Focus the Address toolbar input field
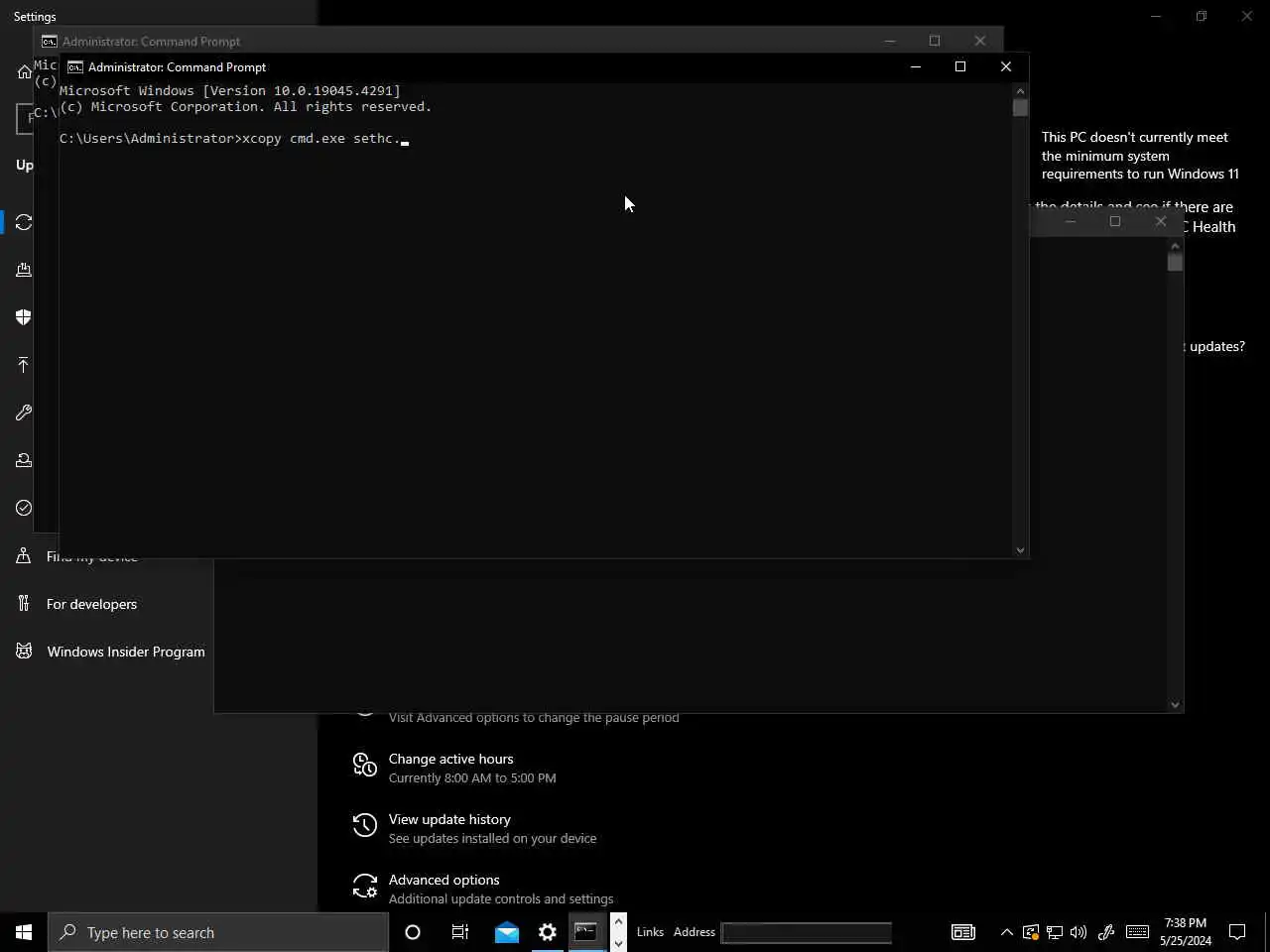1270x952 pixels. pos(807,932)
